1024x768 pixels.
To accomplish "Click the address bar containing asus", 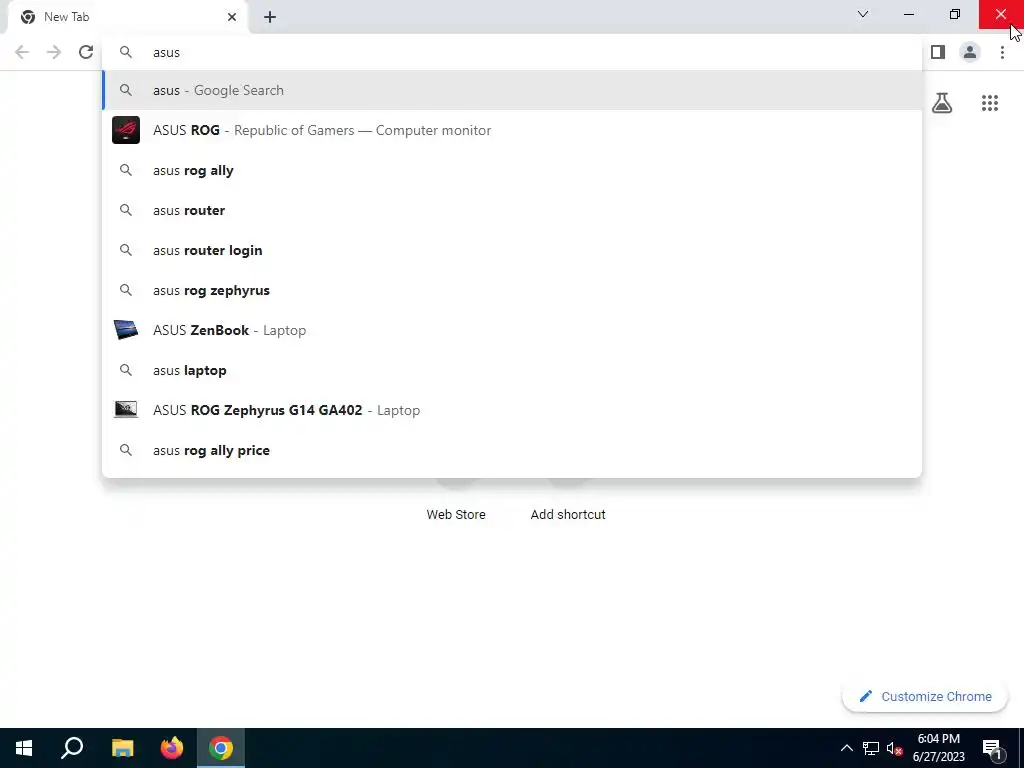I will (512, 52).
